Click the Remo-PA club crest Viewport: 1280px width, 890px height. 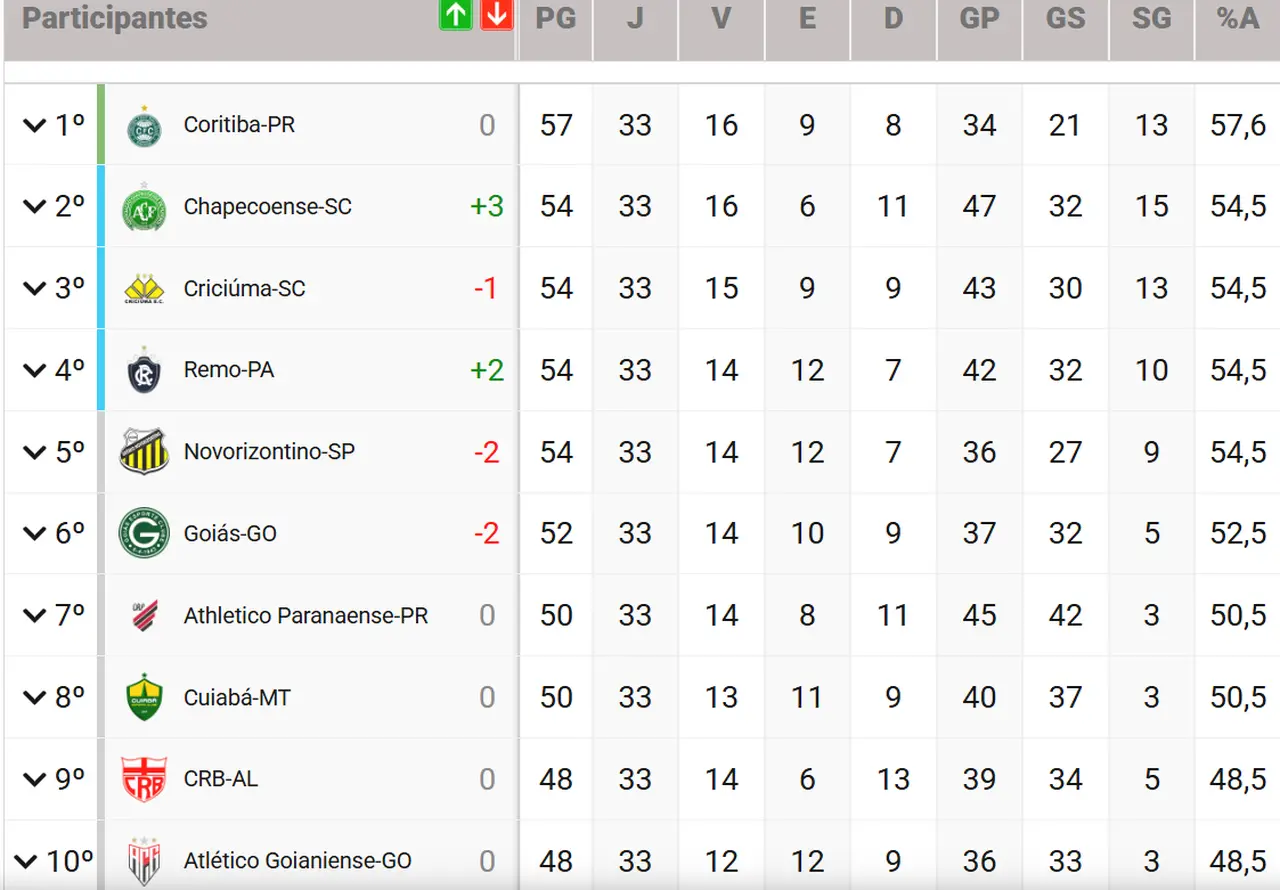[x=144, y=371]
